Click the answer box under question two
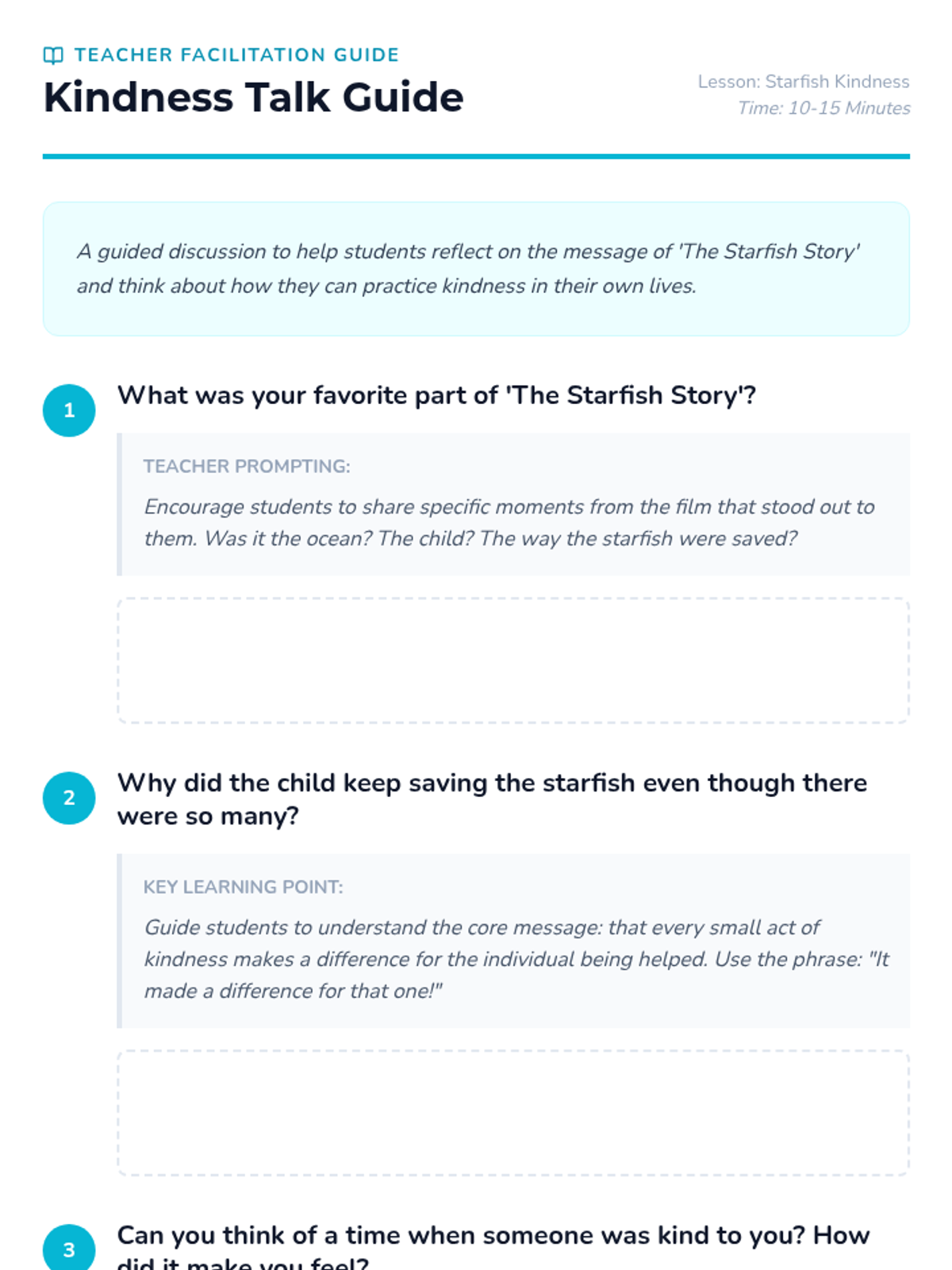The height and width of the screenshot is (1270, 952). point(513,1113)
